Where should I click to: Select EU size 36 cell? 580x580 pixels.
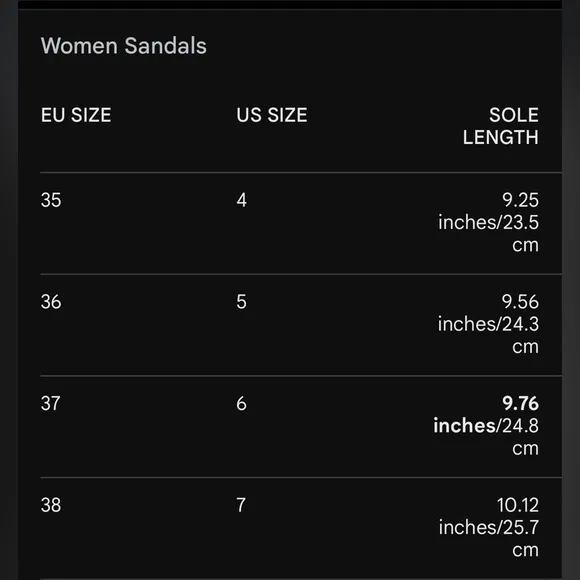pyautogui.click(x=51, y=302)
